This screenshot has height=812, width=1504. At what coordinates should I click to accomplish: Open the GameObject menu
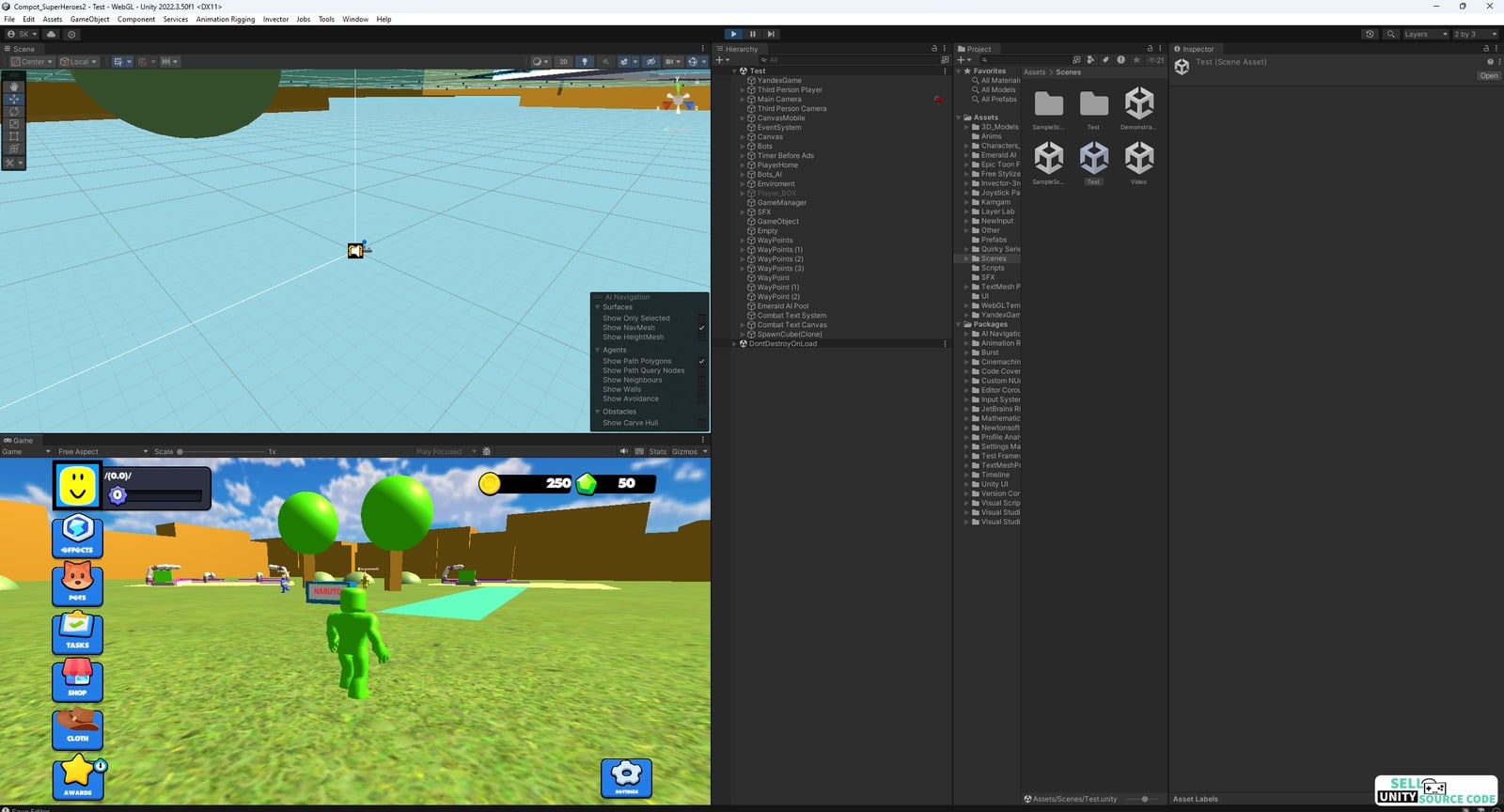pyautogui.click(x=89, y=19)
